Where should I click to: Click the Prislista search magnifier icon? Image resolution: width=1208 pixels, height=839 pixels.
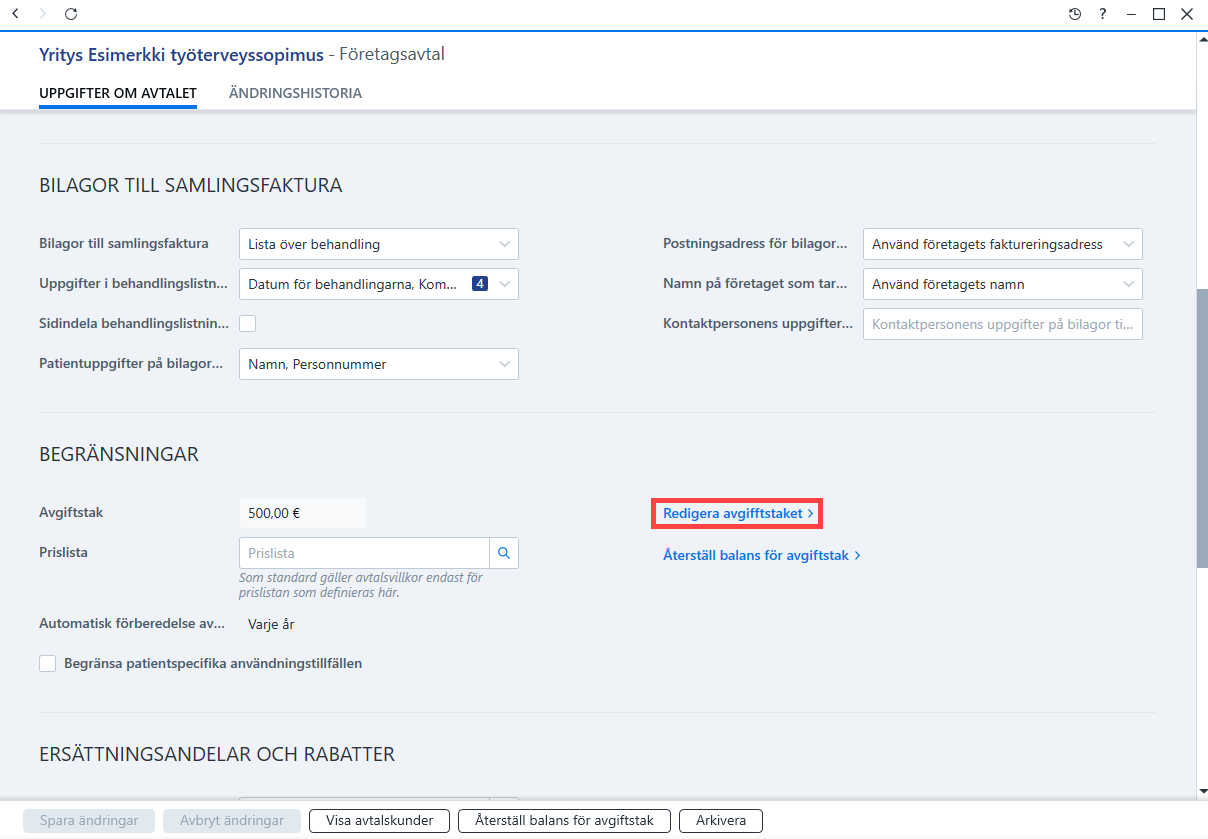click(504, 553)
